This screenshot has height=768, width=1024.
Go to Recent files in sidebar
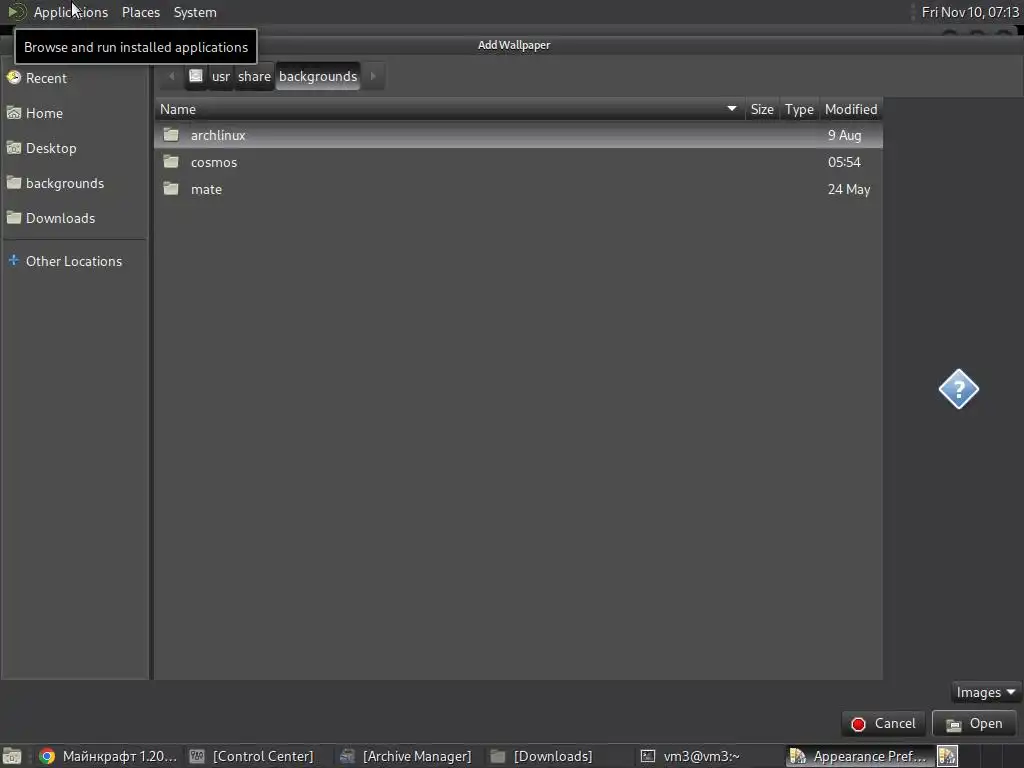pos(74,78)
